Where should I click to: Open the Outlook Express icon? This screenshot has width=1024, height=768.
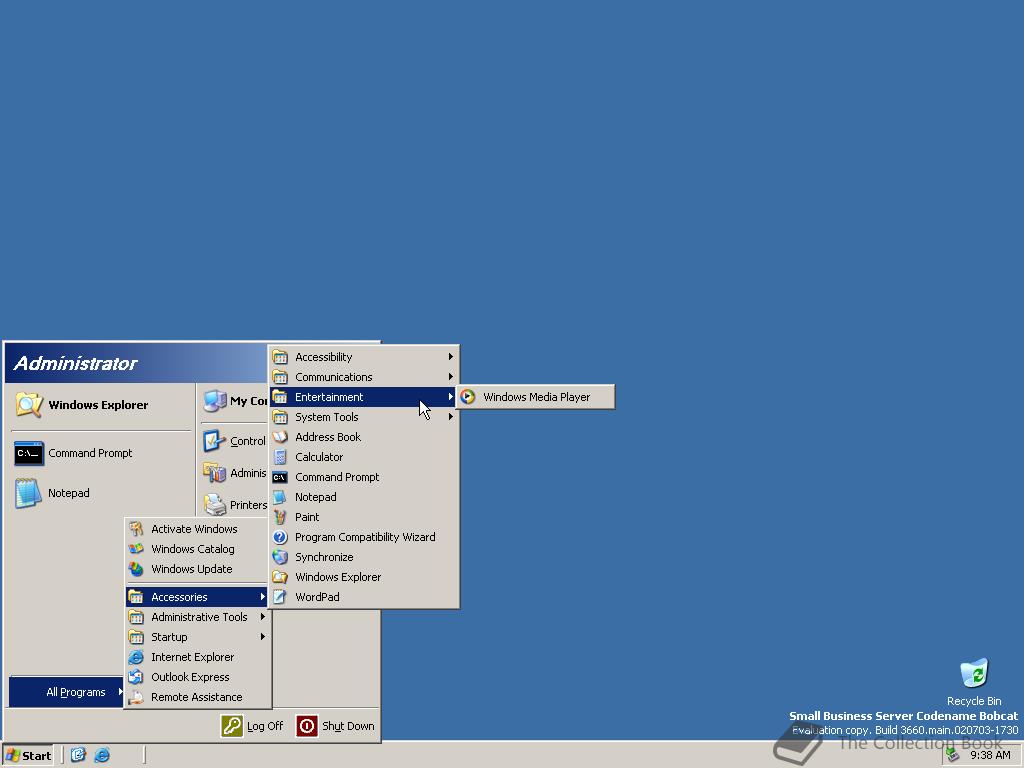136,677
